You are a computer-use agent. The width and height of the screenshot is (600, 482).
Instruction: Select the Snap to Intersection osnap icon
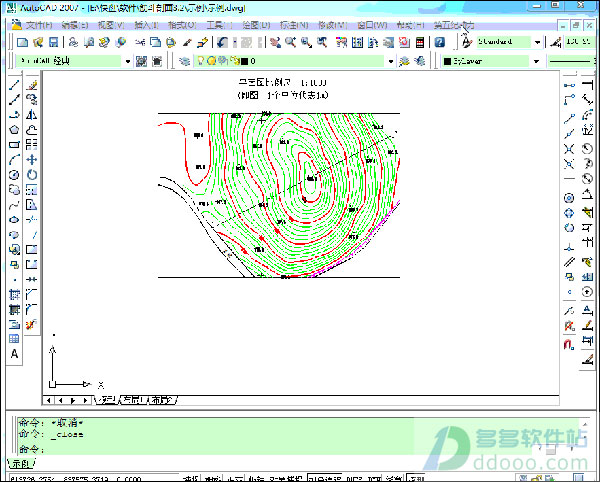[x=569, y=149]
